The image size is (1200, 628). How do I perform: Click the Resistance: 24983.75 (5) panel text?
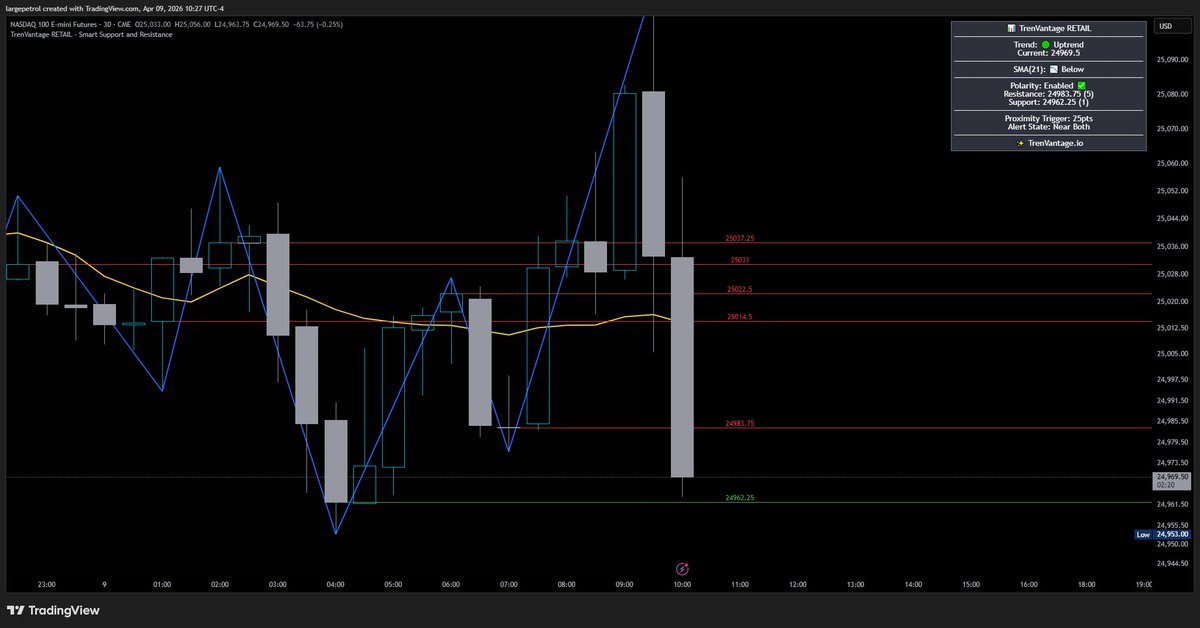pyautogui.click(x=1048, y=94)
